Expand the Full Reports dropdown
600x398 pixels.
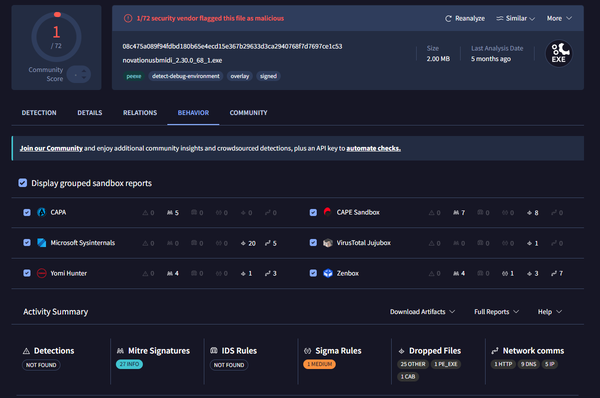click(496, 312)
